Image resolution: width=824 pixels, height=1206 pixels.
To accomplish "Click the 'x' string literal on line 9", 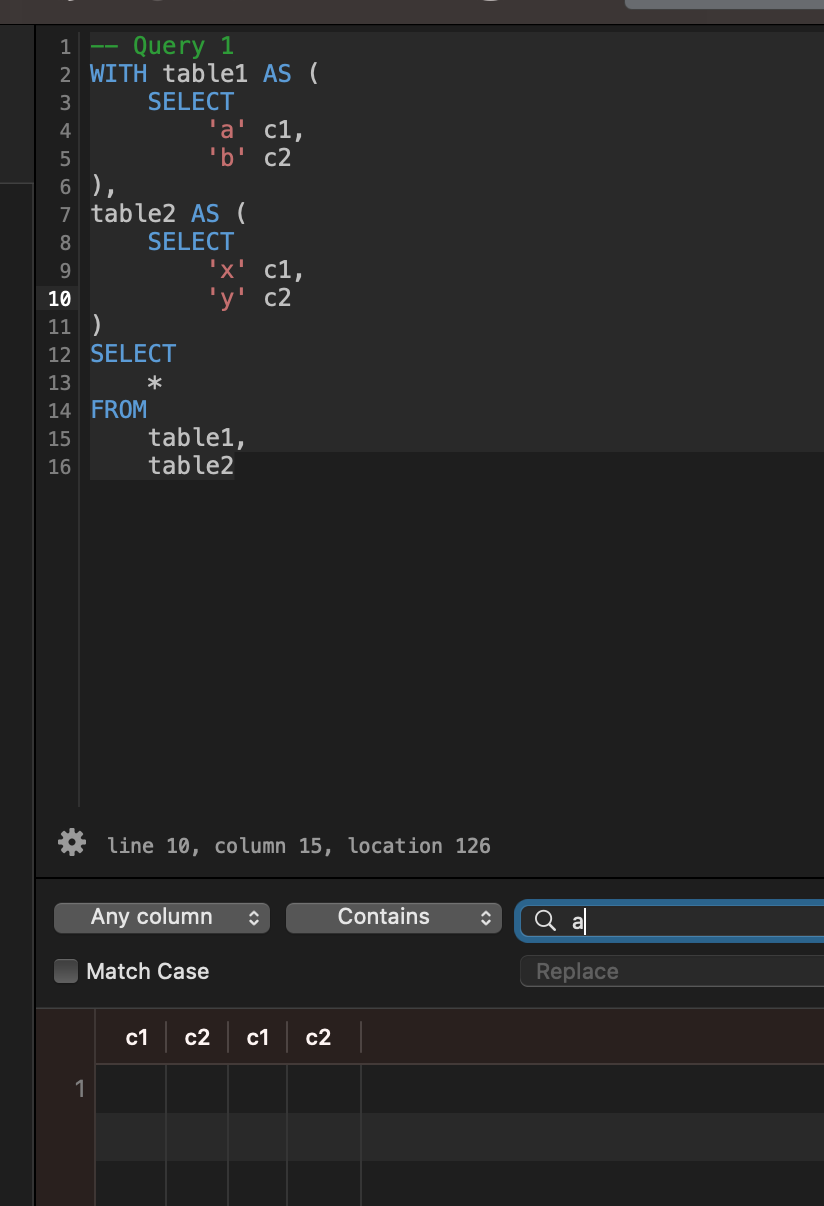I will 225,269.
